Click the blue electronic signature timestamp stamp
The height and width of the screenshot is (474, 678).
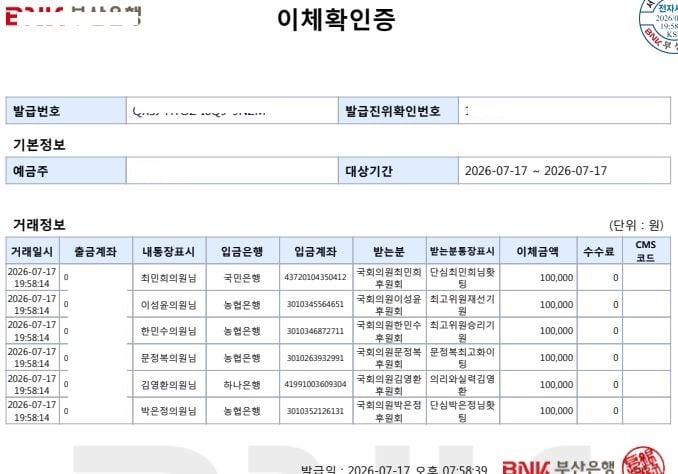coord(659,25)
